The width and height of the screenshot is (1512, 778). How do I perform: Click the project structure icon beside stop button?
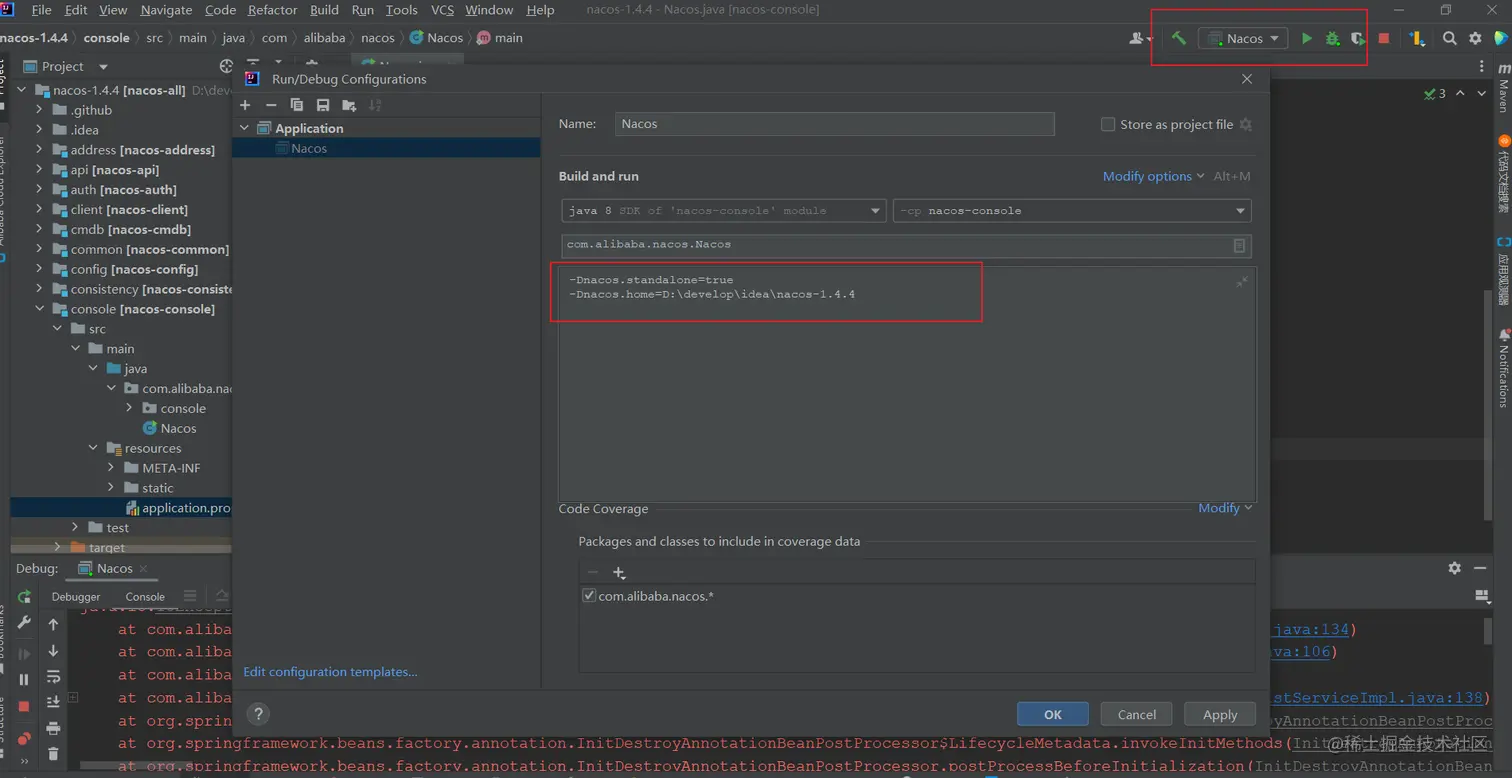coord(1417,38)
